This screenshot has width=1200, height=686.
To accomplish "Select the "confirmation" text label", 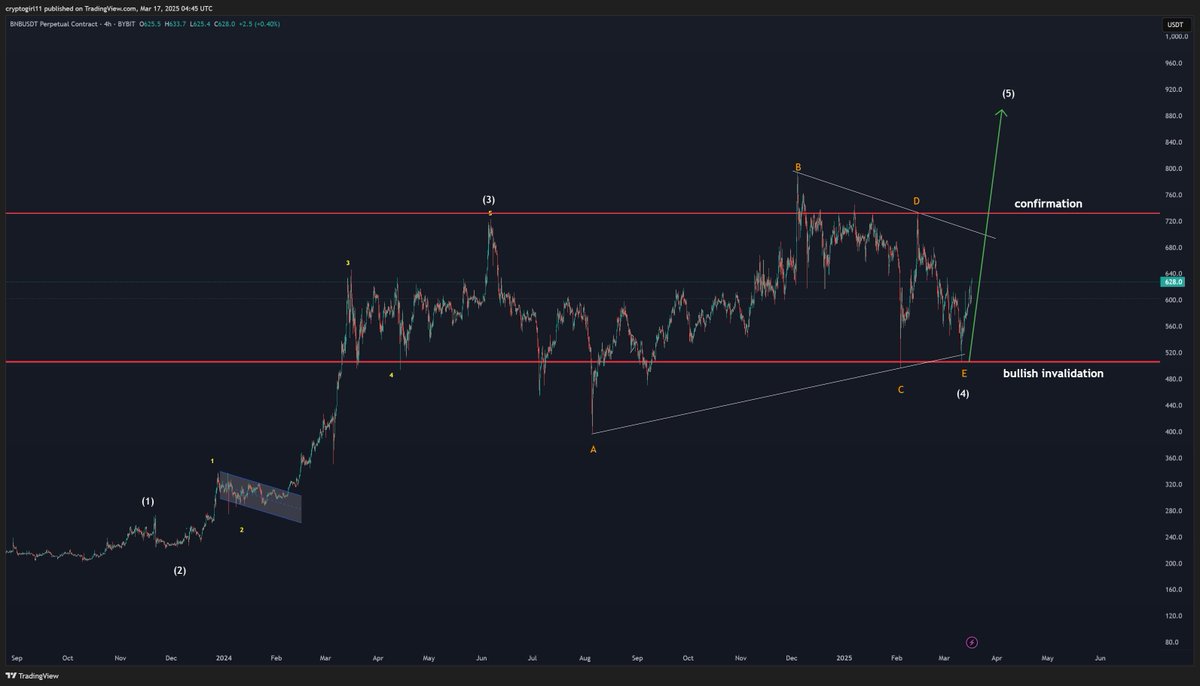I will tap(1048, 203).
